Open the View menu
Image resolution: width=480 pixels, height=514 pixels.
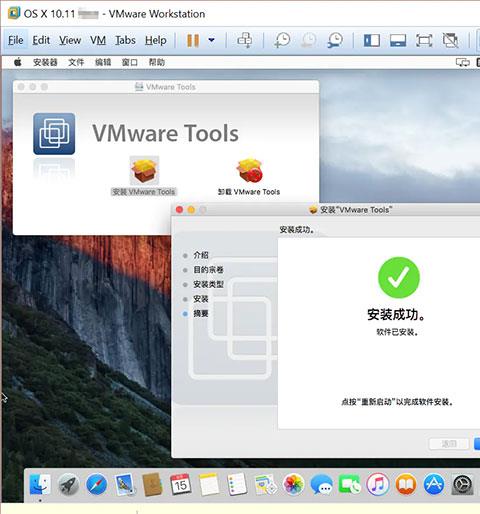[70, 40]
